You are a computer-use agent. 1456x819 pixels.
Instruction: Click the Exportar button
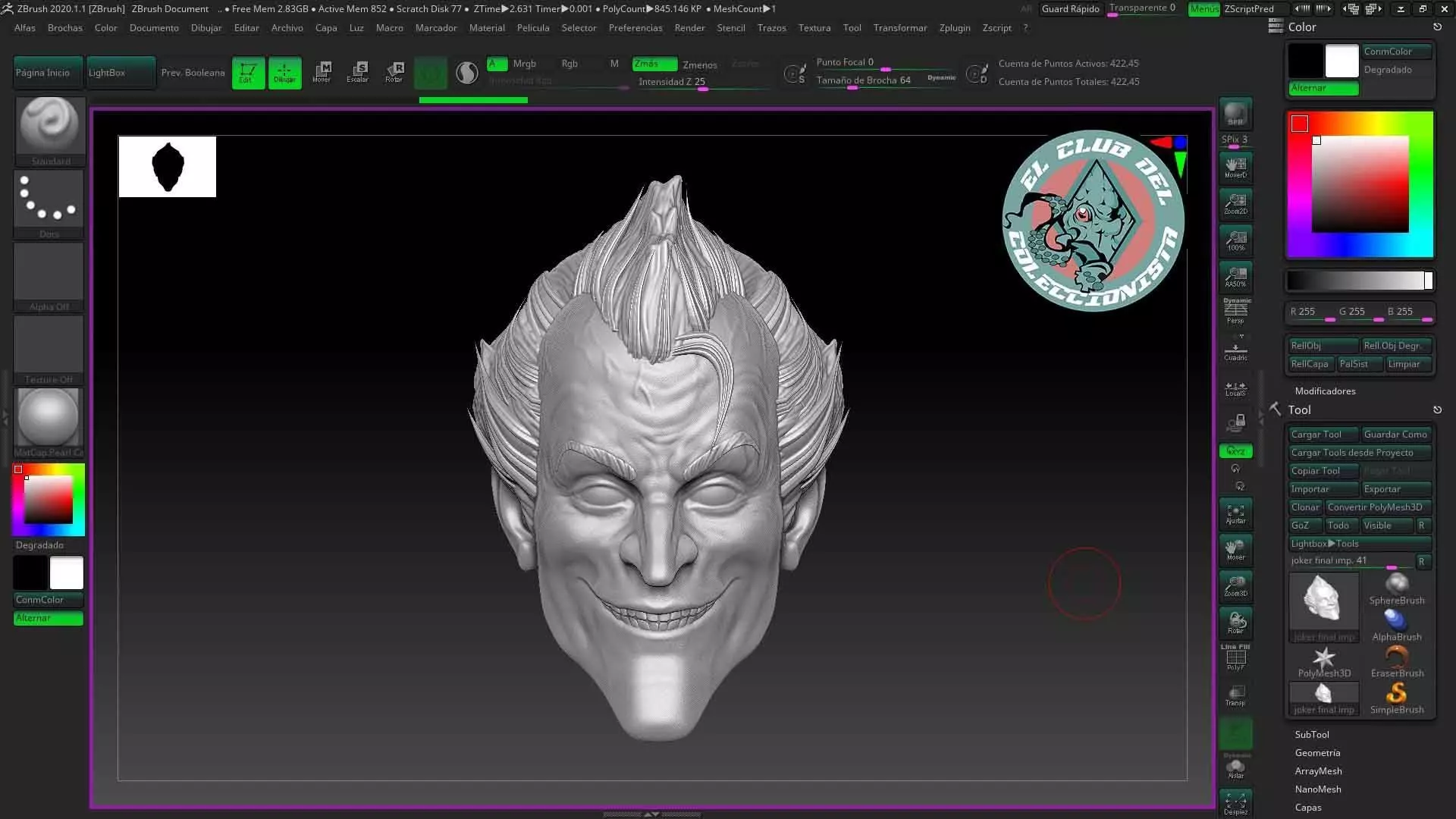point(1395,489)
